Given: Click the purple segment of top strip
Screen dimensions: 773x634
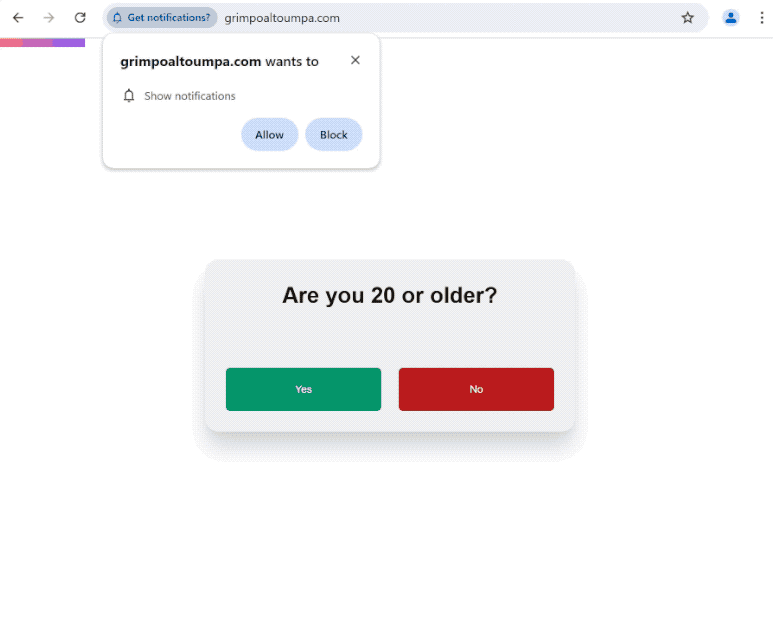Looking at the screenshot, I should [69, 43].
